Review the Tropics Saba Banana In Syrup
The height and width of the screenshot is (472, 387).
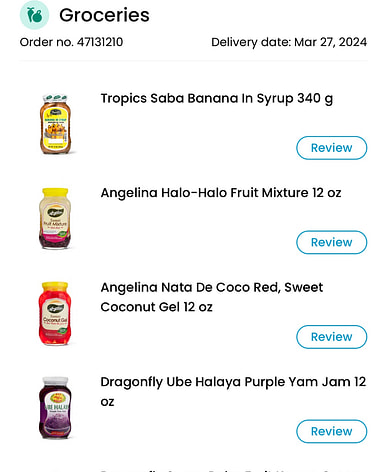tap(332, 148)
